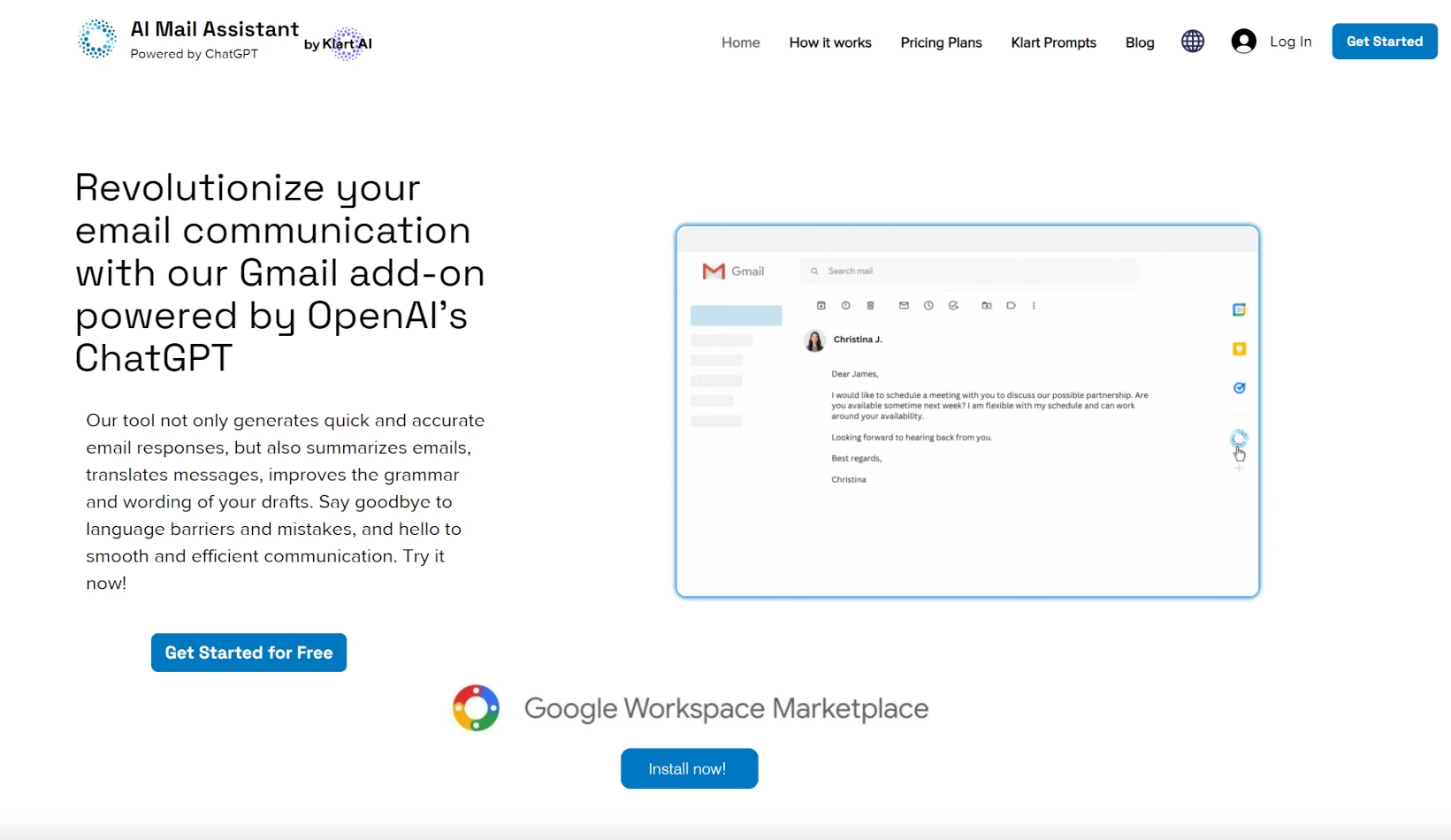Go to Pricing Plans

click(x=941, y=42)
